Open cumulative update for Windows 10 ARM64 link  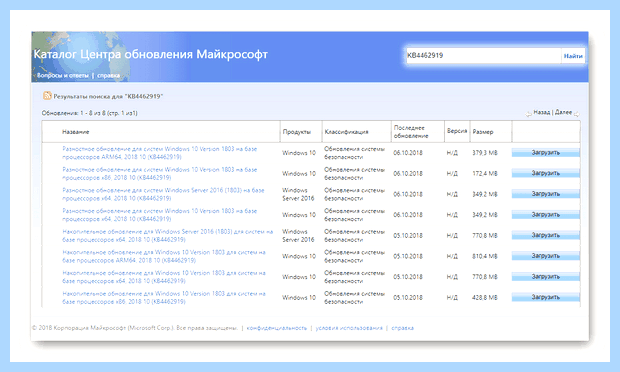point(164,256)
